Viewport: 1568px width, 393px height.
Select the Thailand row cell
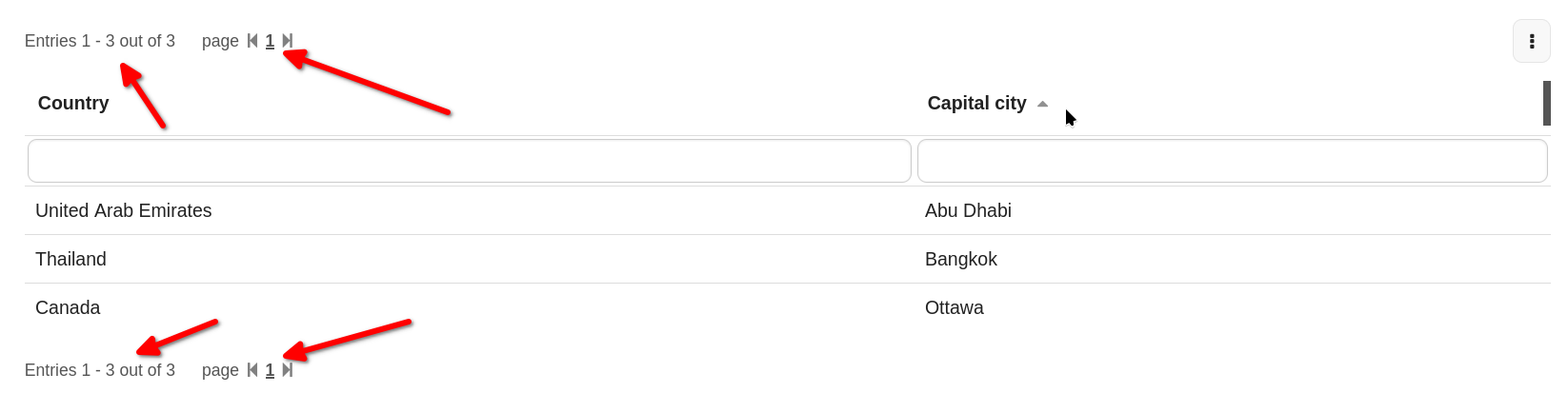click(x=71, y=259)
